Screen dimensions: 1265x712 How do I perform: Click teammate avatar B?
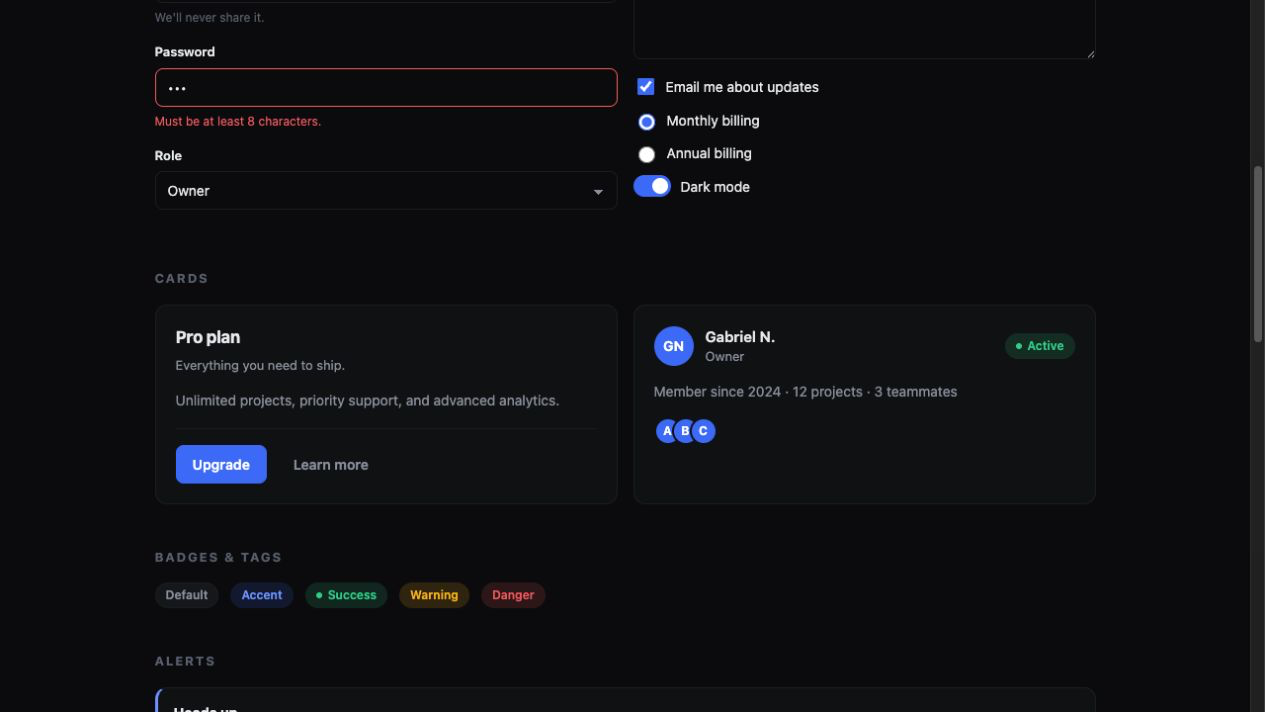click(685, 431)
